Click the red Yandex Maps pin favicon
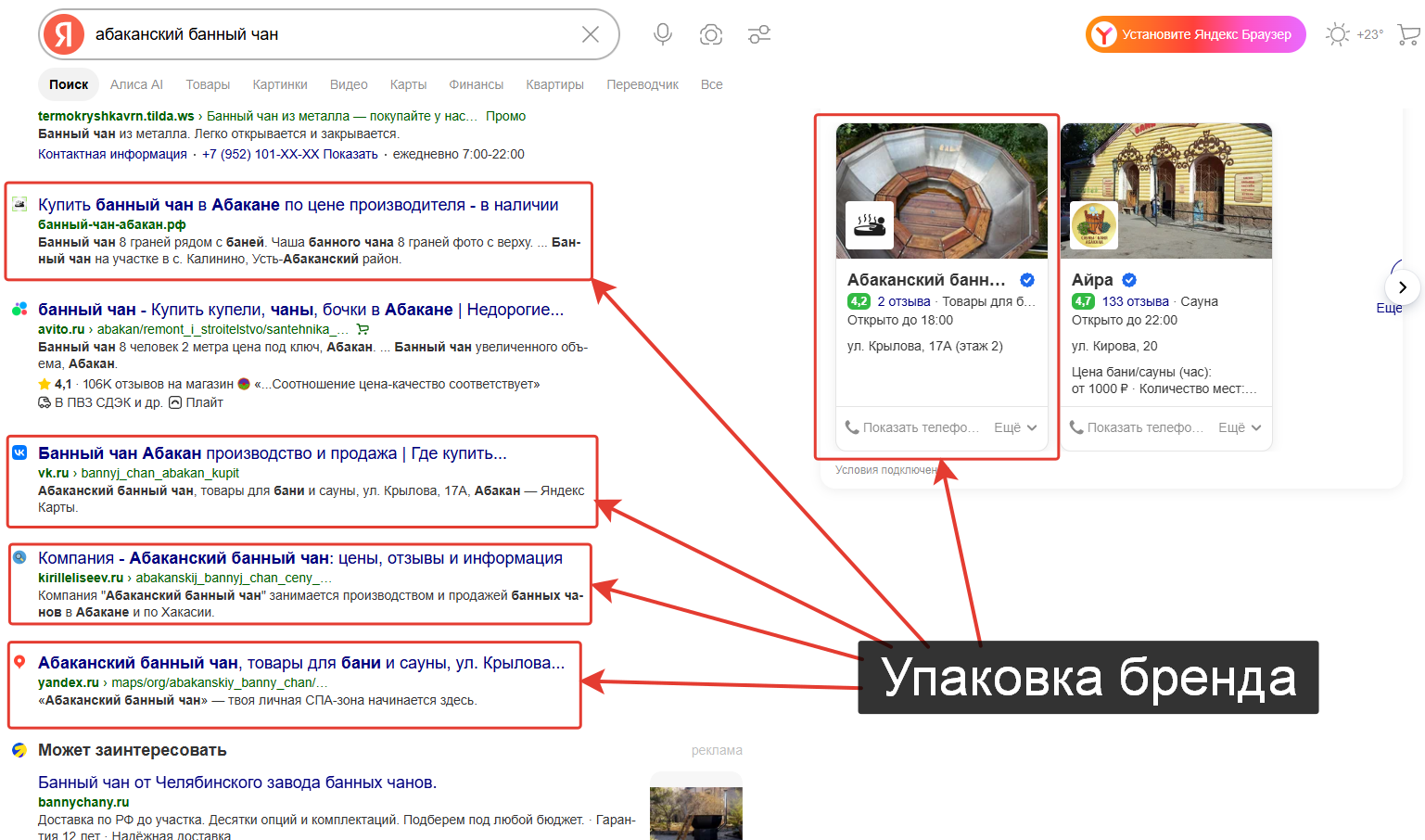This screenshot has width=1425, height=840. (x=19, y=662)
